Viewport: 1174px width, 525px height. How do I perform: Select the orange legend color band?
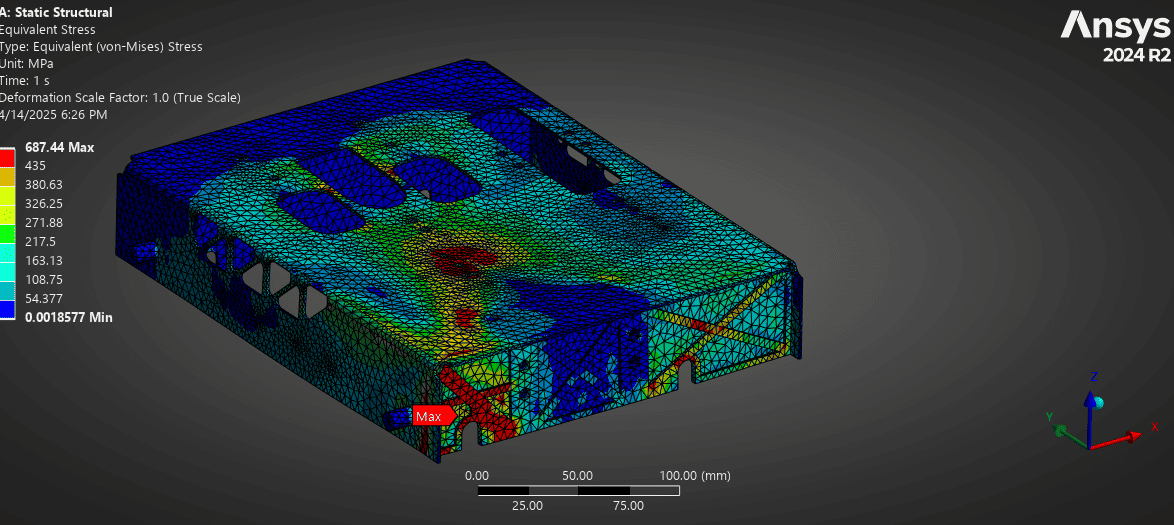(x=7, y=175)
